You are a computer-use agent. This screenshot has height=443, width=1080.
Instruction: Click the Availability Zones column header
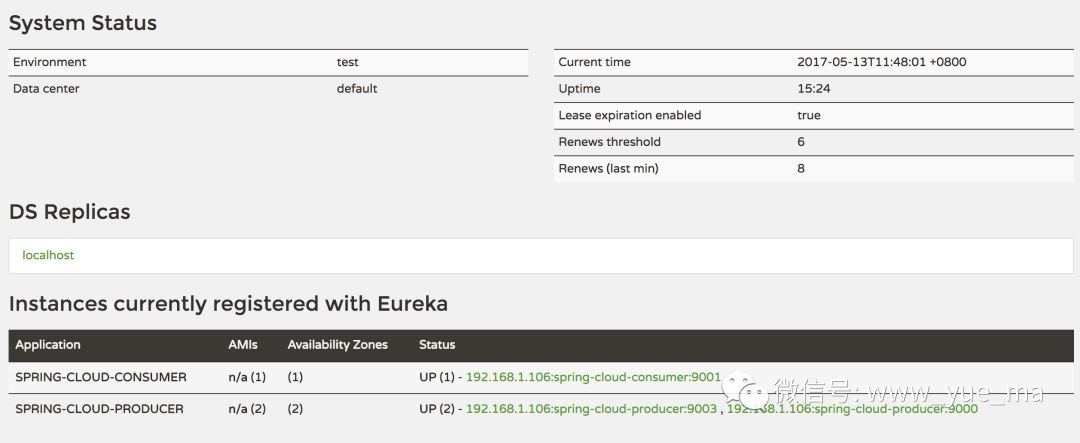[x=338, y=344]
